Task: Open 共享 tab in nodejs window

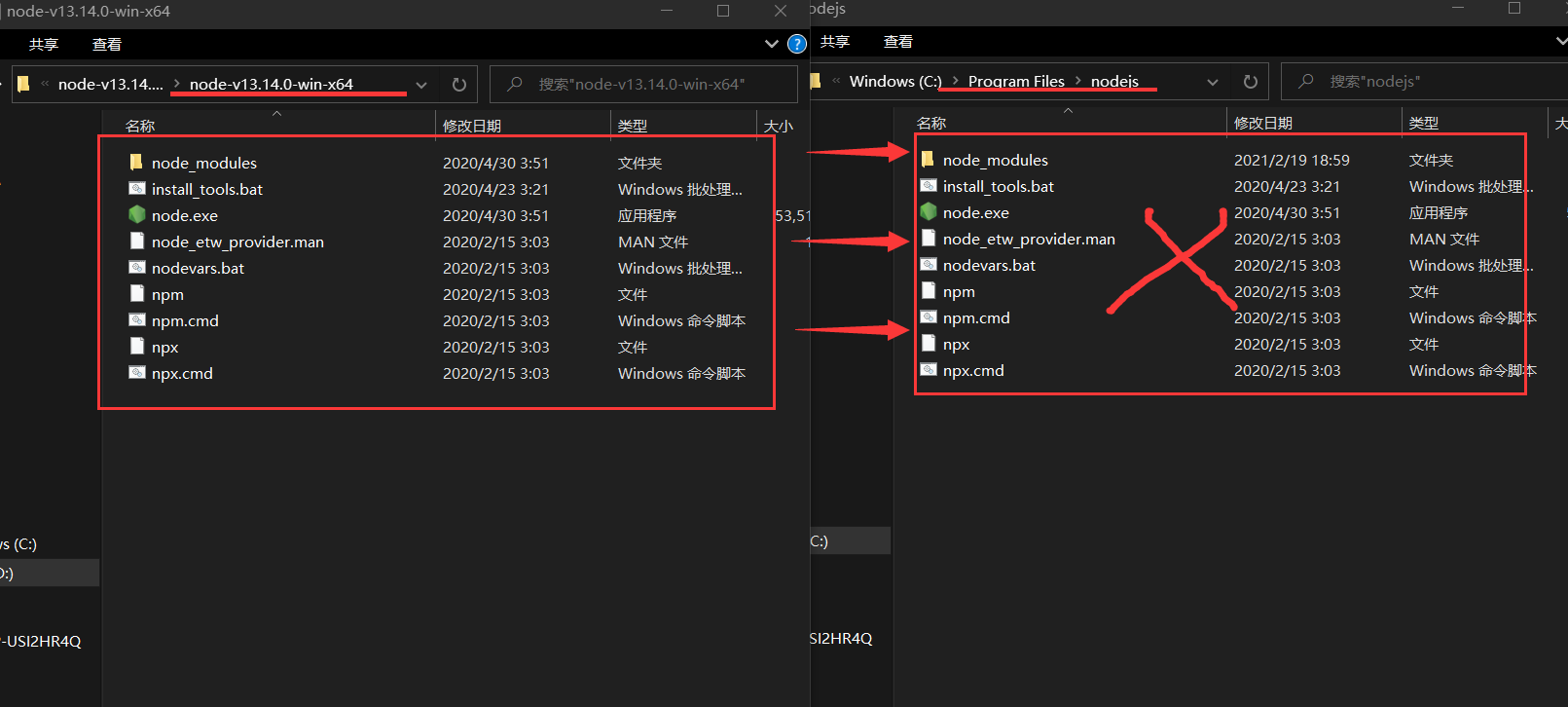Action: pos(835,41)
